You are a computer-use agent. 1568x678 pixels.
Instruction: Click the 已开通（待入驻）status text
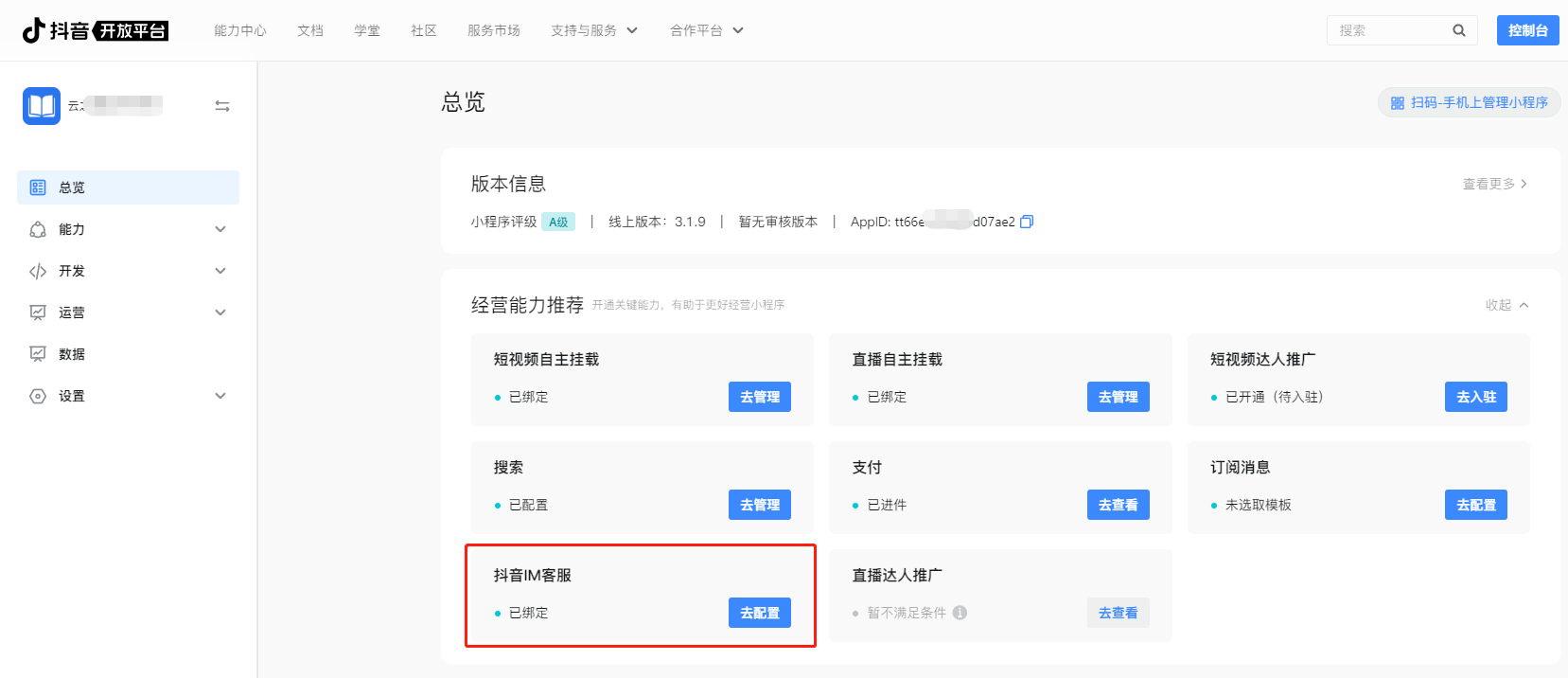pos(1274,397)
